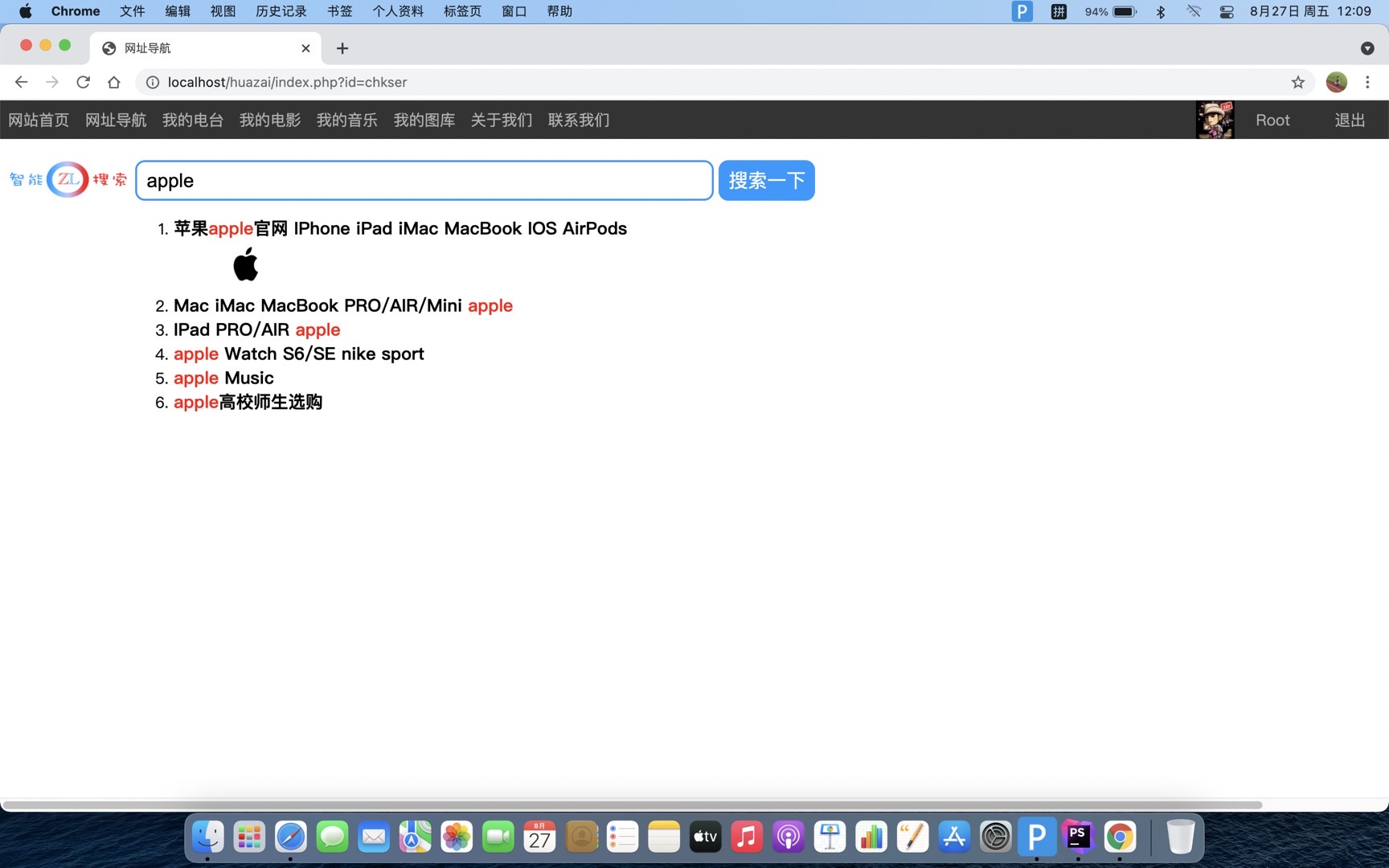Viewport: 1389px width, 868px height.
Task: Open result apple Watch S6/SE nike sport
Action: click(299, 354)
